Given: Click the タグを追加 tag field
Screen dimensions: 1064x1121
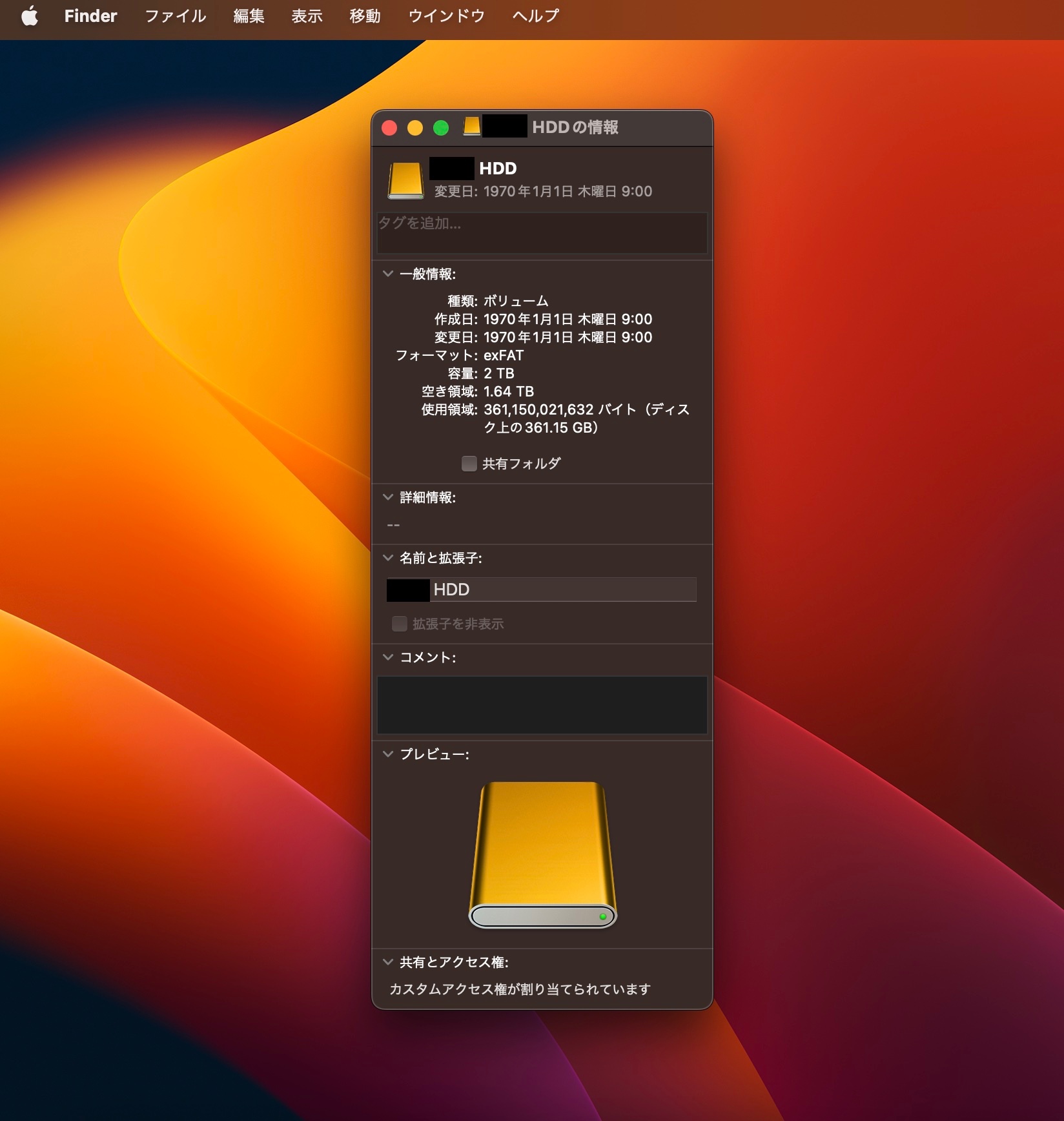Looking at the screenshot, I should tap(542, 232).
